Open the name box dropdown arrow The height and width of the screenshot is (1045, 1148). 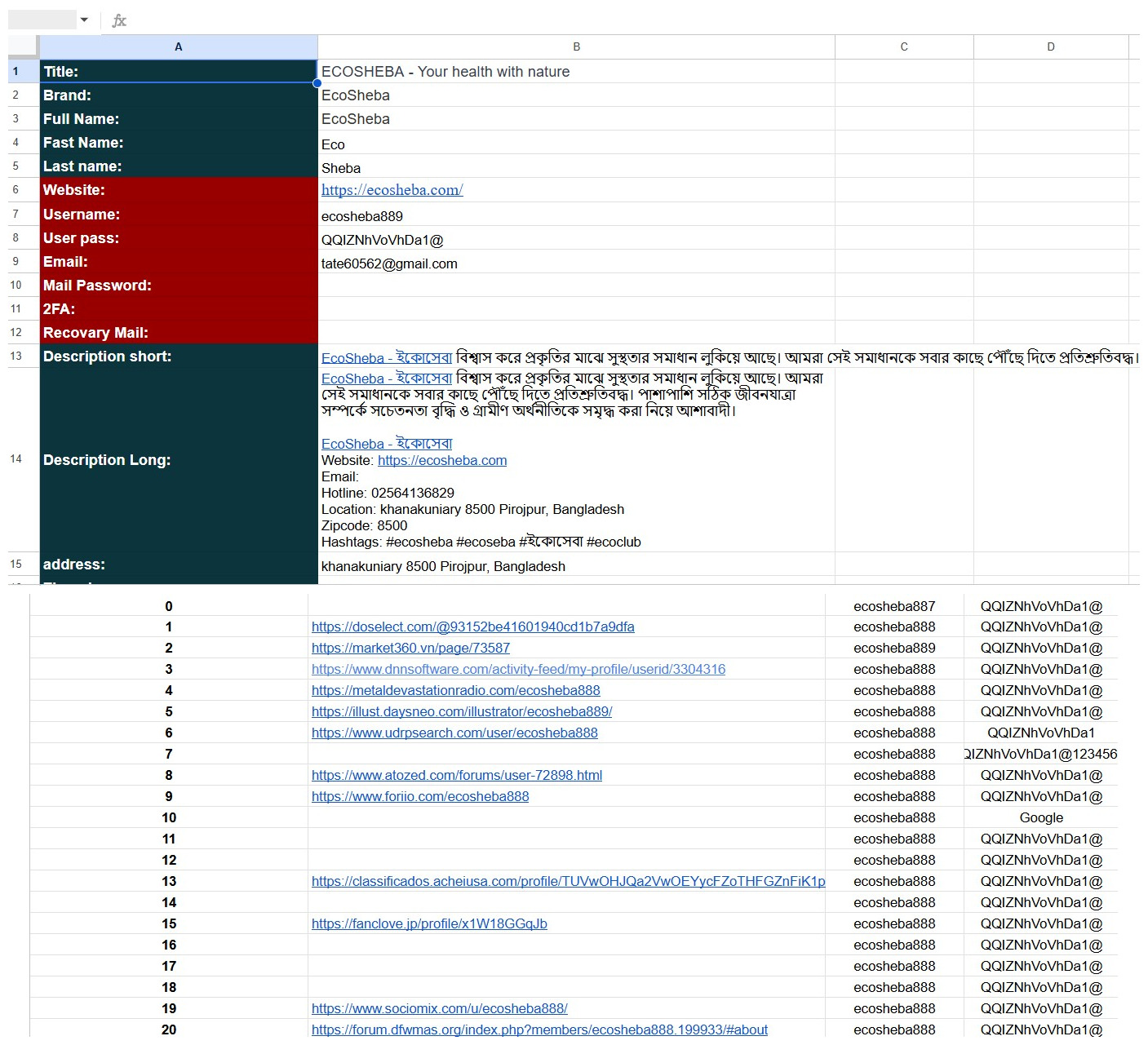point(84,20)
